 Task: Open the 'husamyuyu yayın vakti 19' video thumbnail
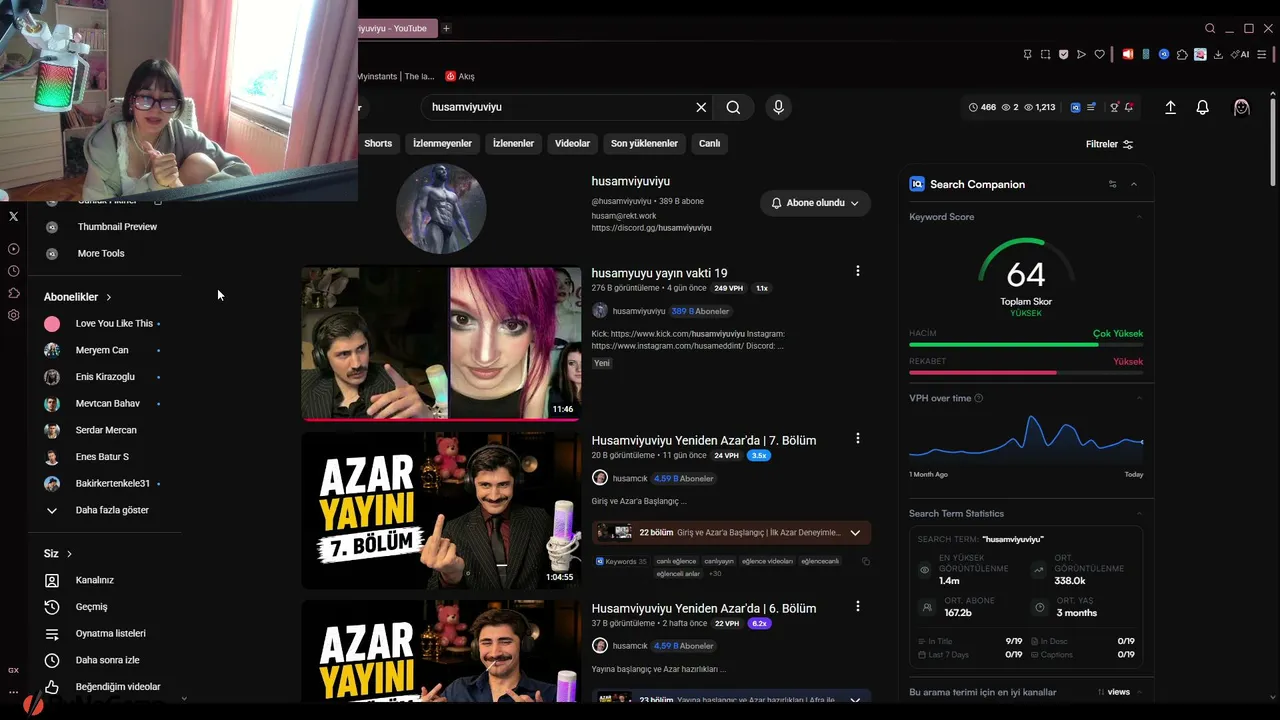click(x=441, y=343)
